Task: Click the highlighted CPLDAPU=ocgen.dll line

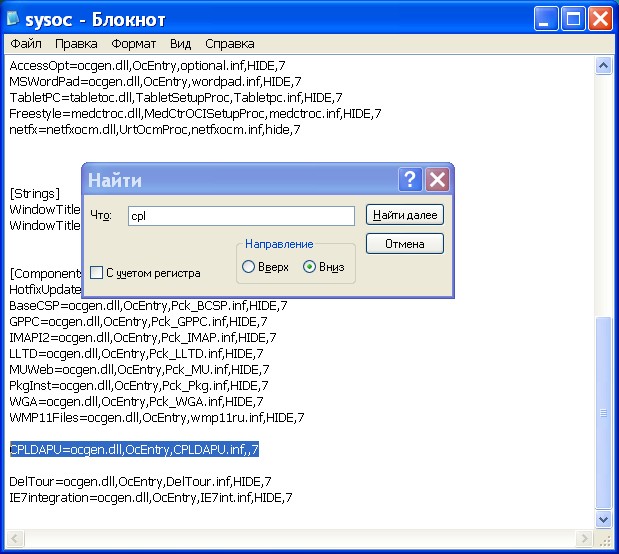Action: pos(134,449)
